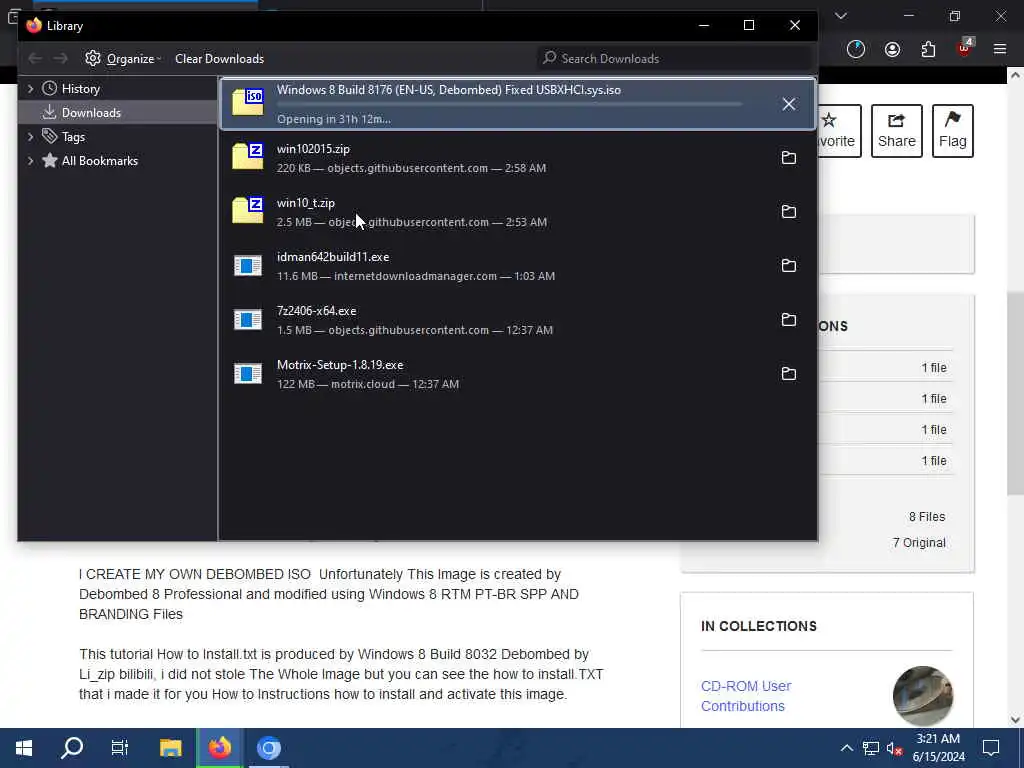Expand the All Bookmarks tree node

pyautogui.click(x=30, y=161)
